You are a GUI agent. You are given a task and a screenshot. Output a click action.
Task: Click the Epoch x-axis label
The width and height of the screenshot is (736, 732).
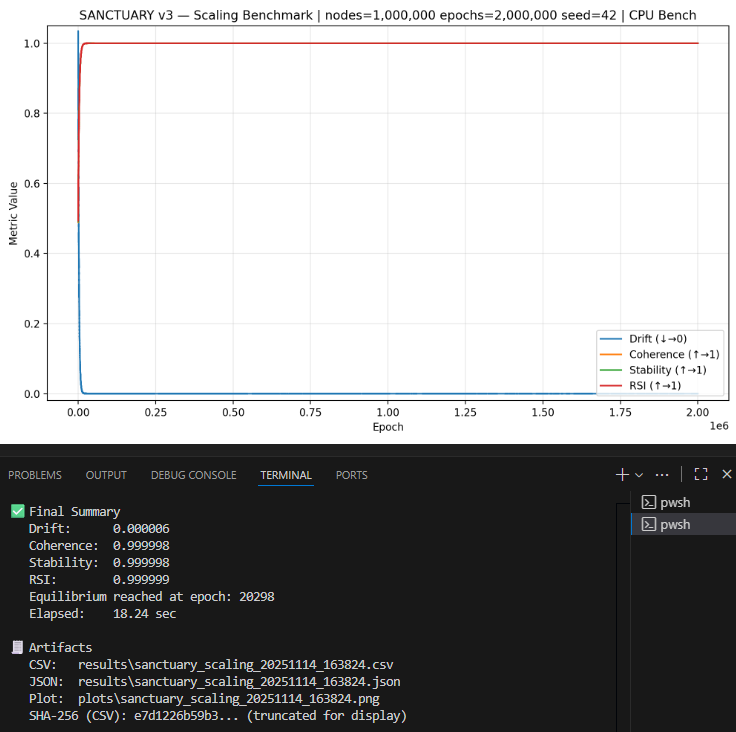388,427
